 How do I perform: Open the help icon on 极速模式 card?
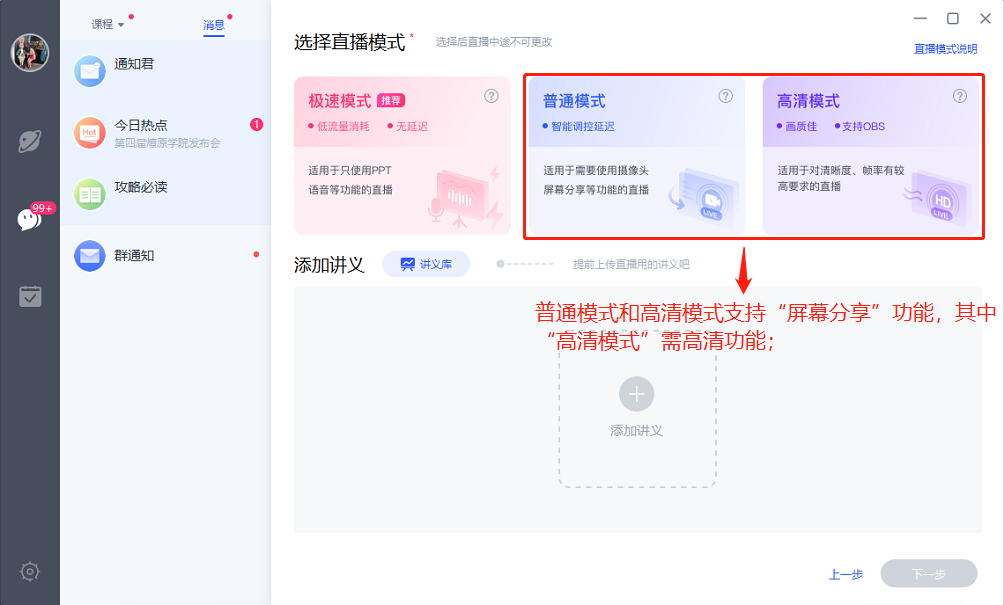489,95
